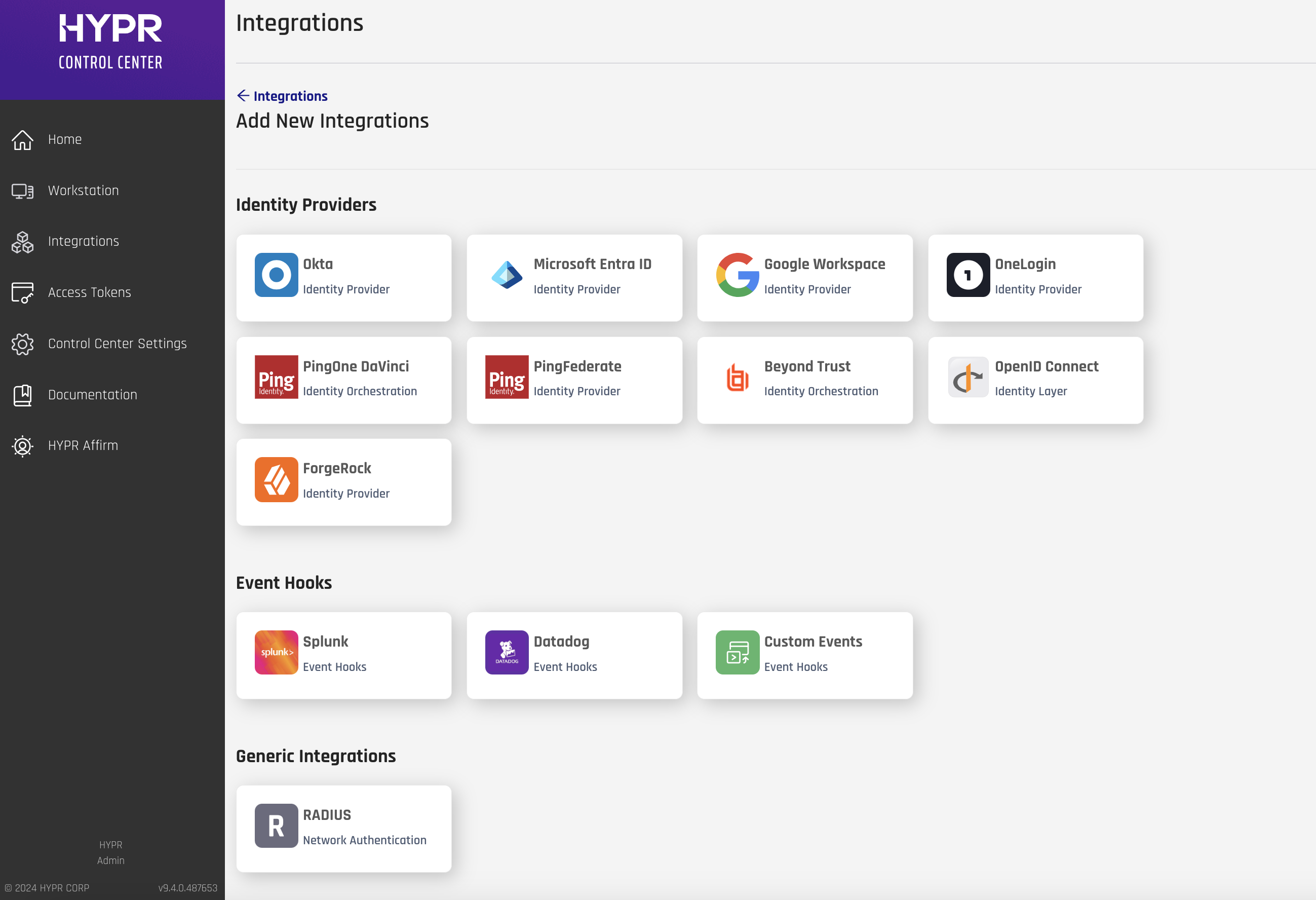The width and height of the screenshot is (1316, 900).
Task: Pick OneLogin title text
Action: [1025, 264]
